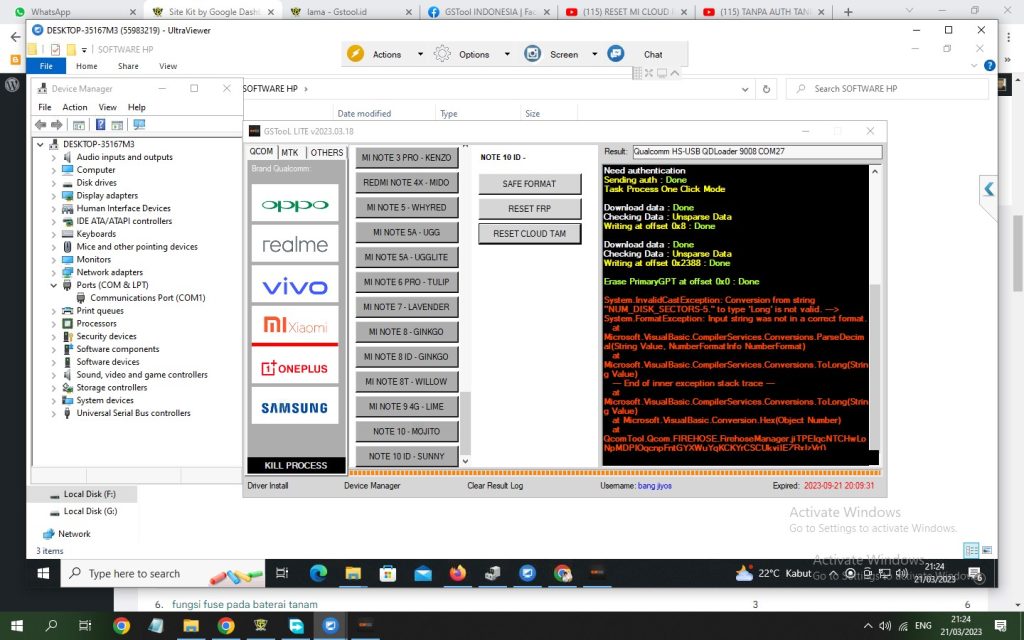Select the Xiaomi brand logo
This screenshot has height=640, width=1024.
pyautogui.click(x=295, y=325)
